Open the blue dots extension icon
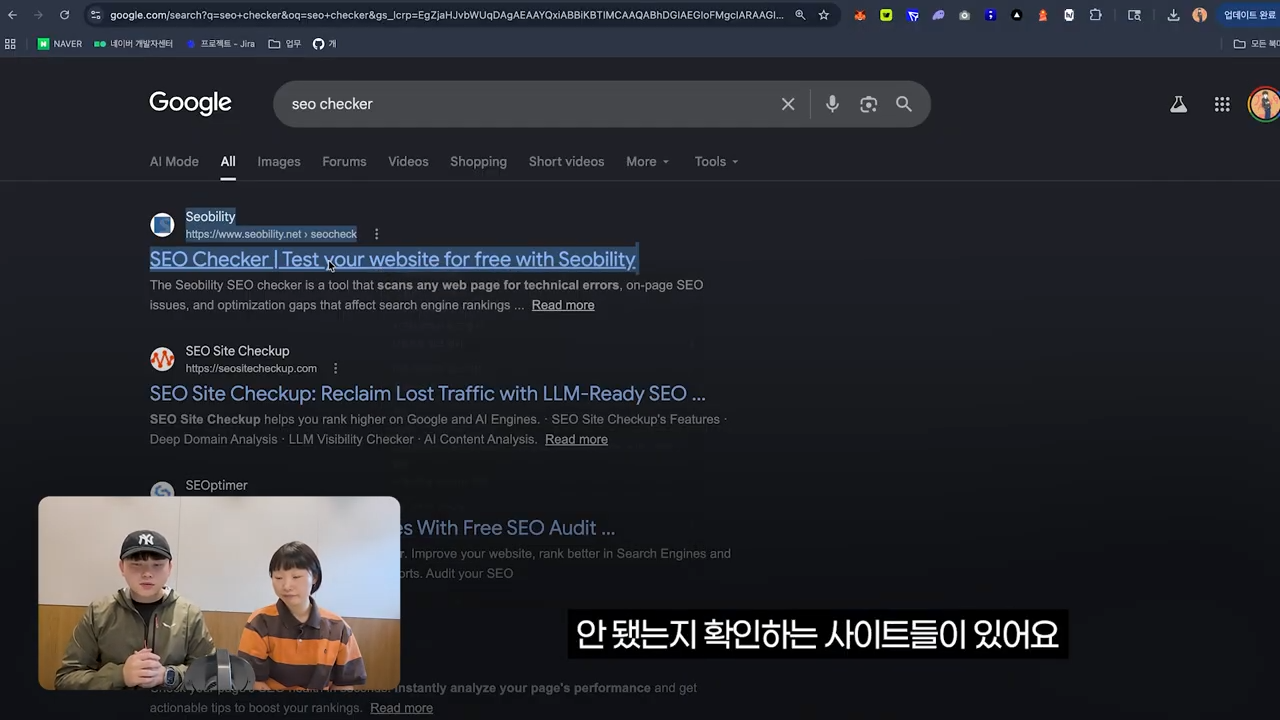The height and width of the screenshot is (720, 1280). [x=990, y=15]
